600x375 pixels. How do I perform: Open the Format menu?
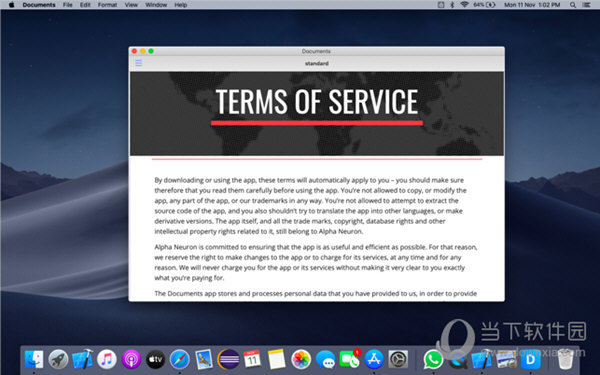click(107, 5)
